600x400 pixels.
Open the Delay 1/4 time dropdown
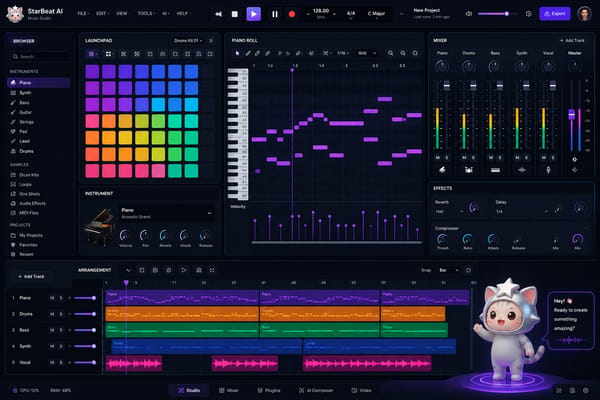point(522,211)
